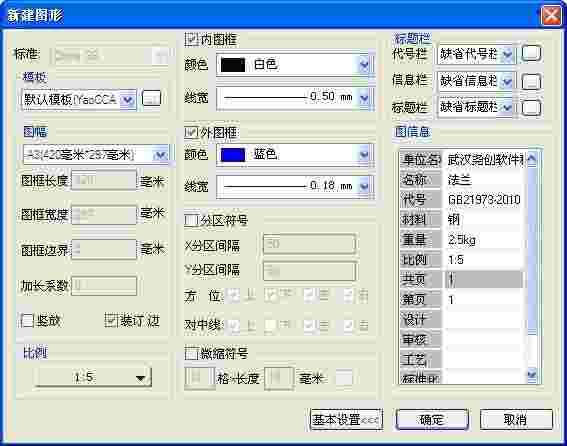This screenshot has height=446, width=567.
Task: Toggle the 装订边 checkbox
Action: 111,320
